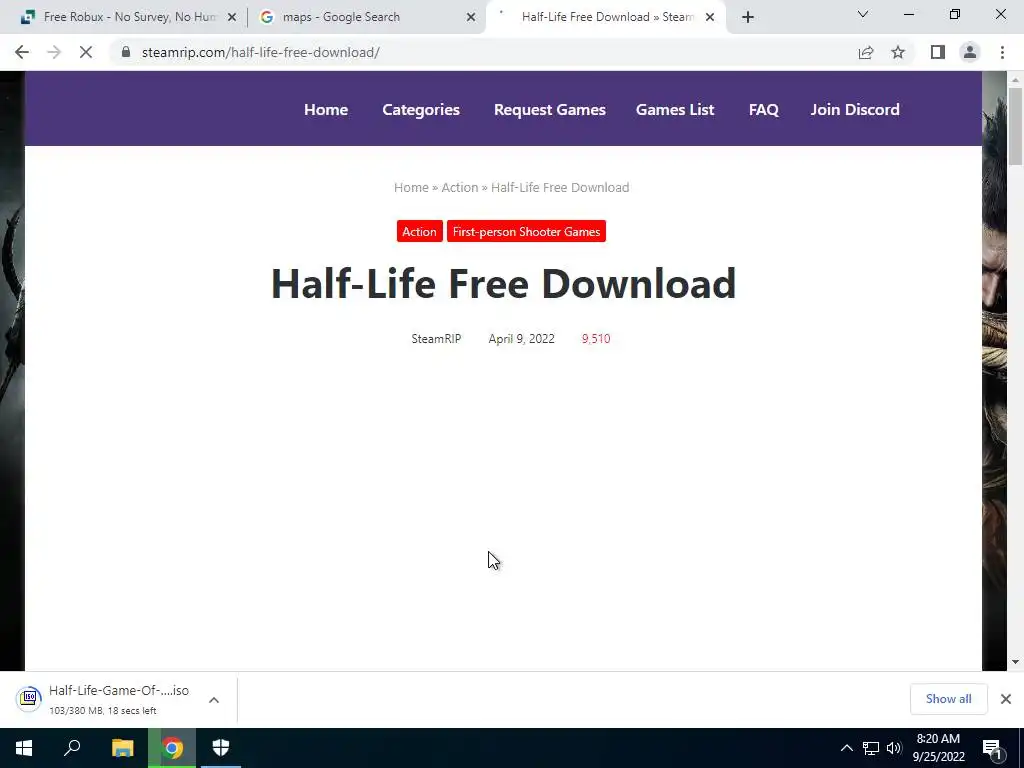The height and width of the screenshot is (768, 1024).
Task: Click the Chrome taskbar icon
Action: coord(172,748)
